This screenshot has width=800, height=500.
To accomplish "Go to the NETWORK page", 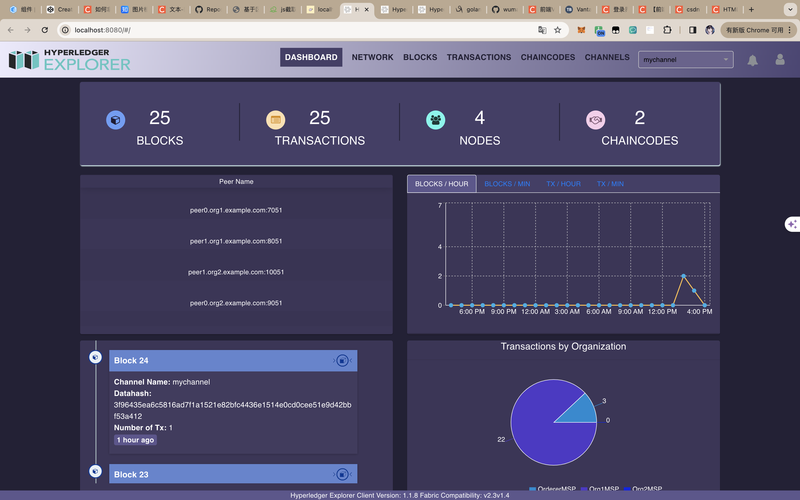I will 372,57.
